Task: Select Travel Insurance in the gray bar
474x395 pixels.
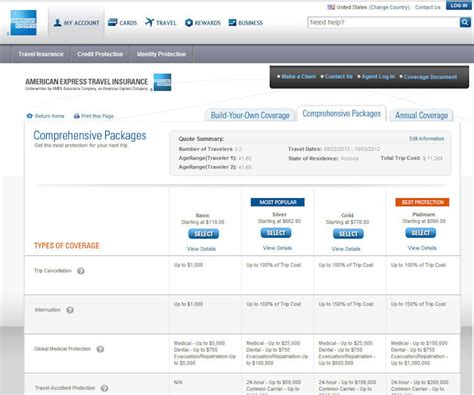Action: tap(41, 54)
